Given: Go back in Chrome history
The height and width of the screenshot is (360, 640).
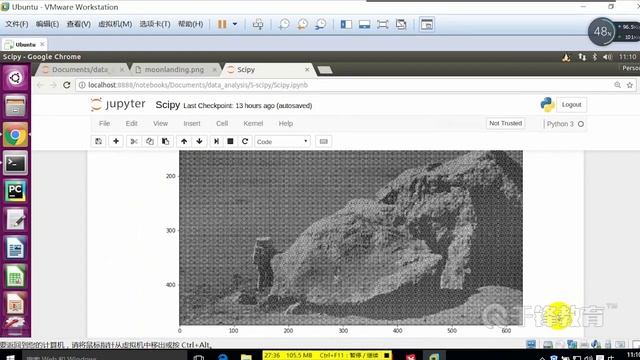Looking at the screenshot, I should 40,85.
